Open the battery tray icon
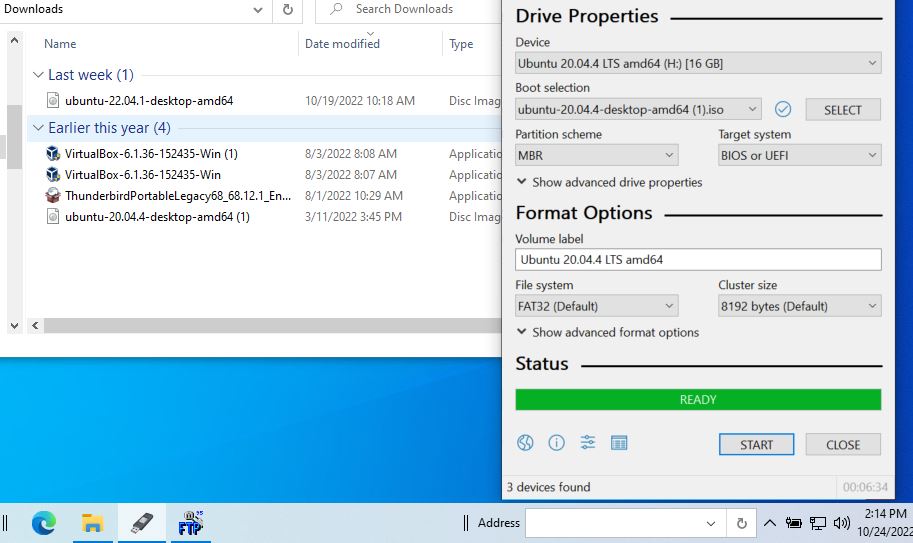Screen dimensions: 913x543 pyautogui.click(x=793, y=523)
